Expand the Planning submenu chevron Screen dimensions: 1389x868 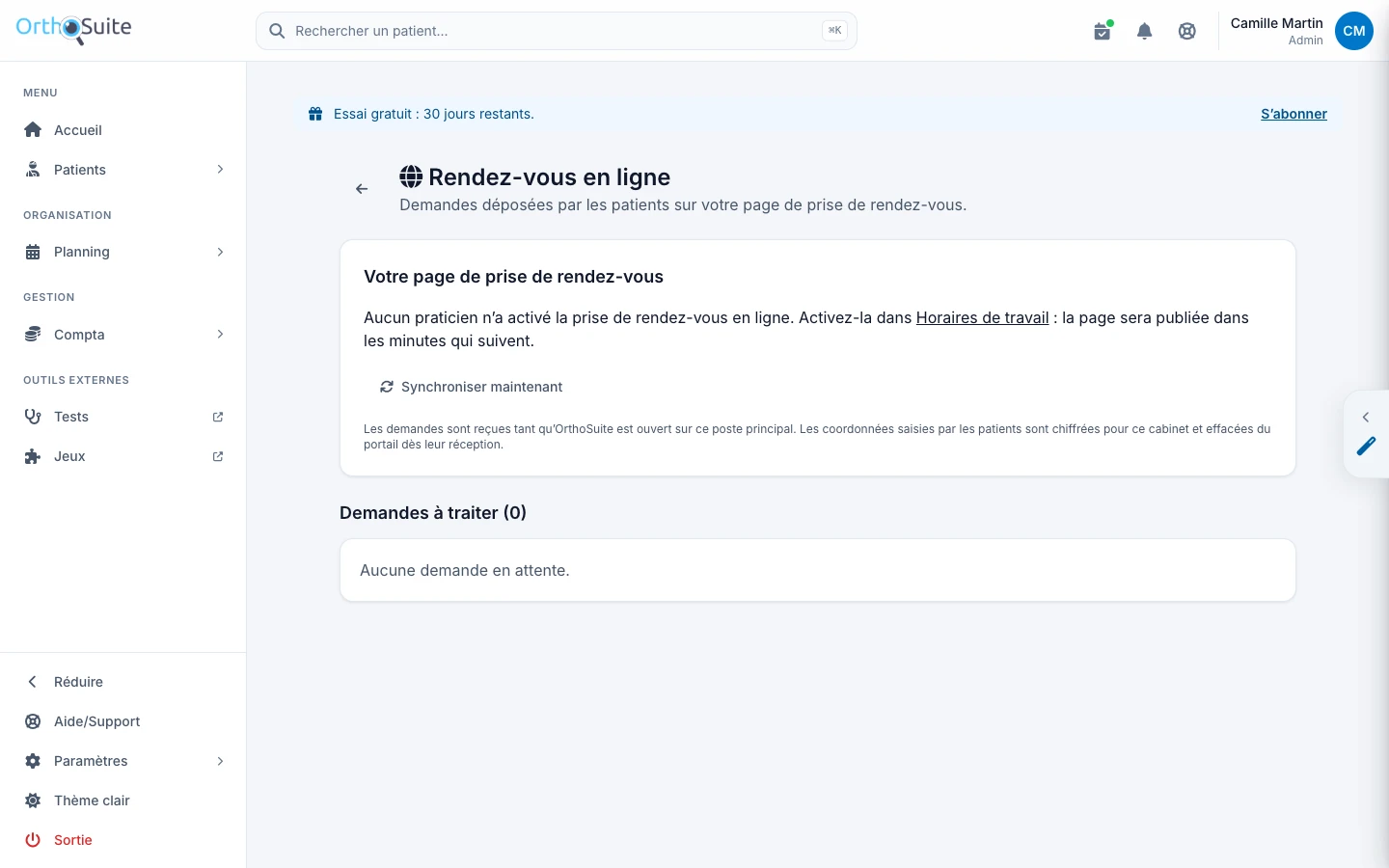coord(220,252)
